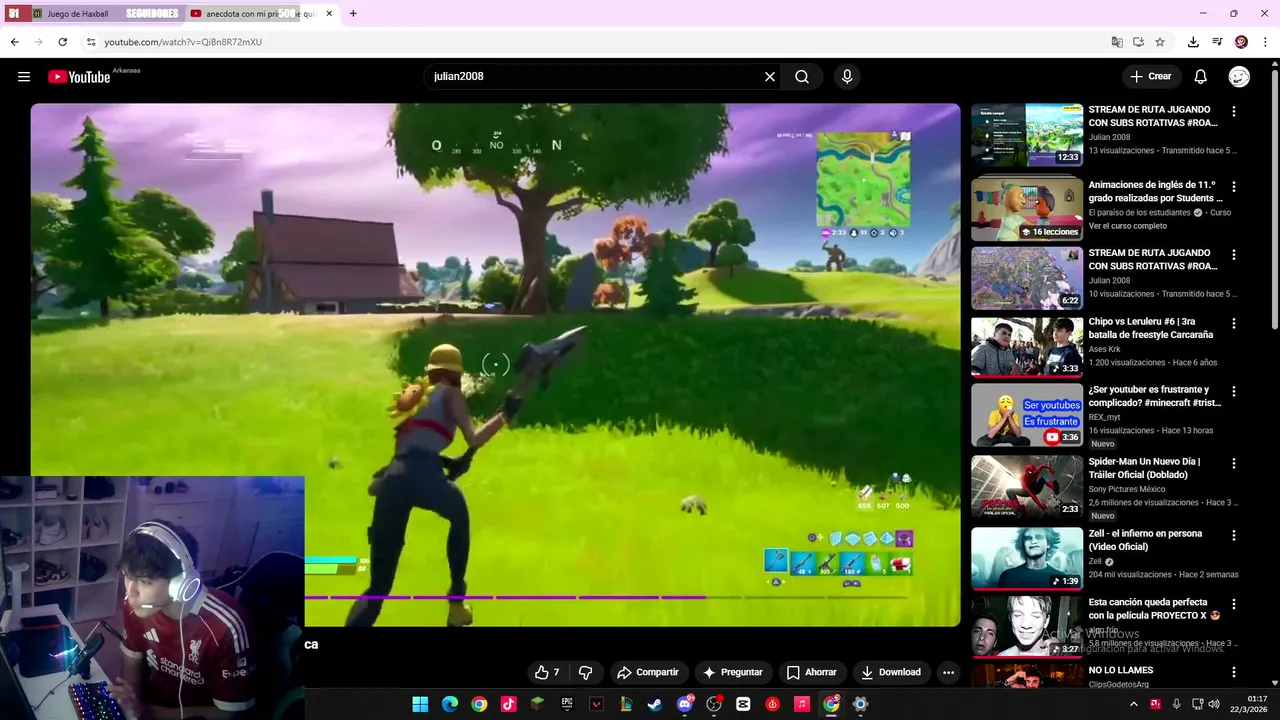Like the video with thumbs-up

(x=546, y=672)
